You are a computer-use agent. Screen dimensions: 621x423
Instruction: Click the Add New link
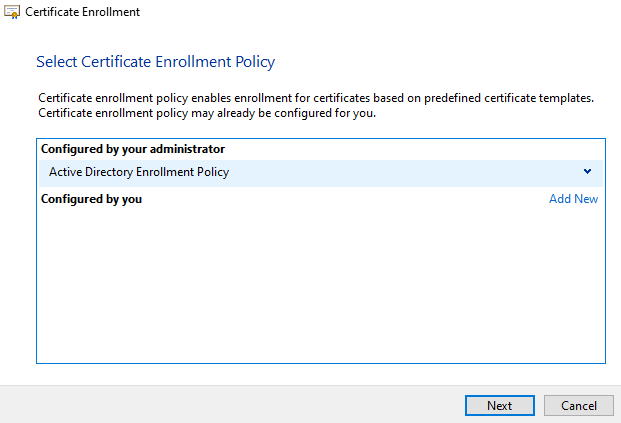coord(573,199)
